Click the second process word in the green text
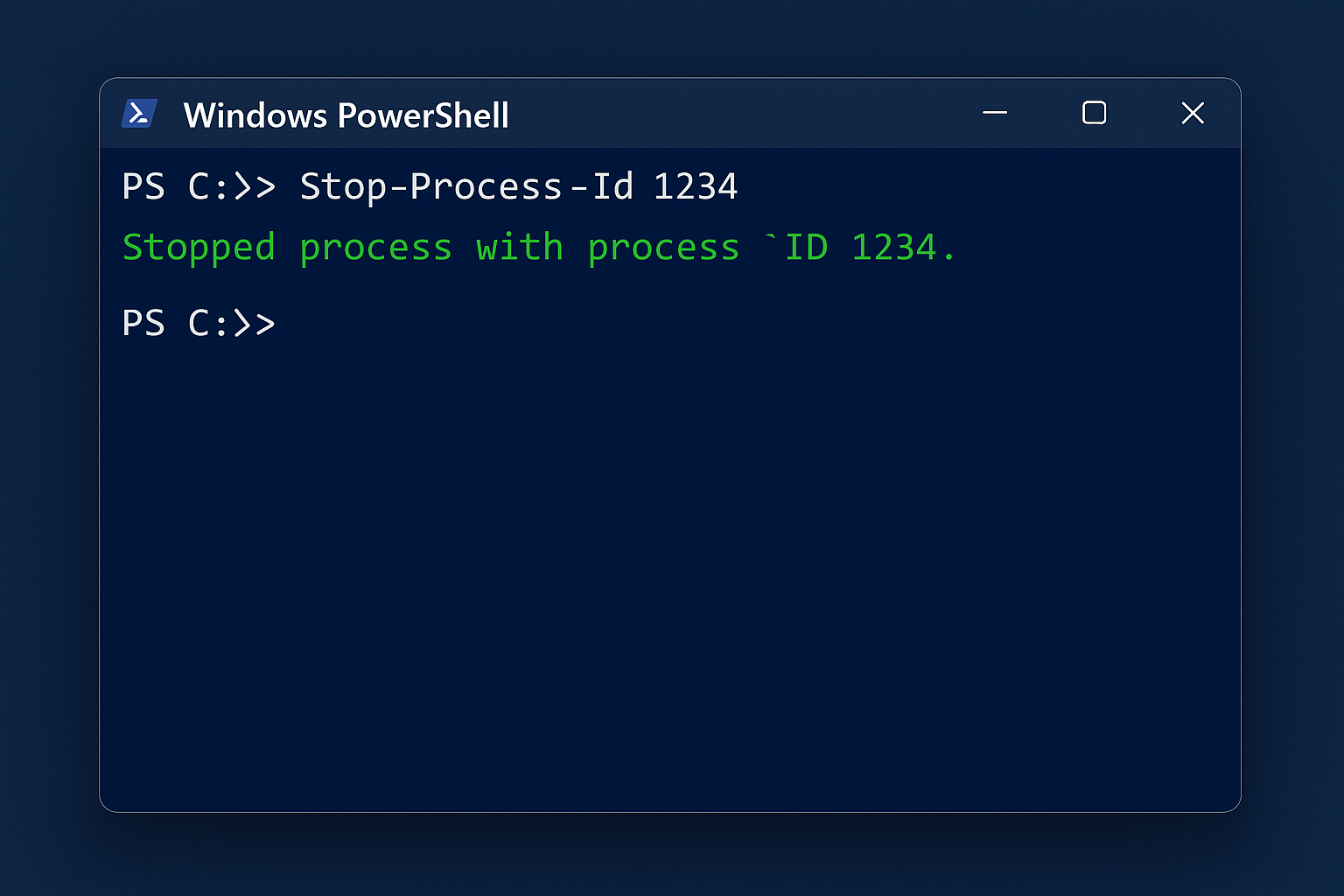The image size is (1344, 896). 663,247
